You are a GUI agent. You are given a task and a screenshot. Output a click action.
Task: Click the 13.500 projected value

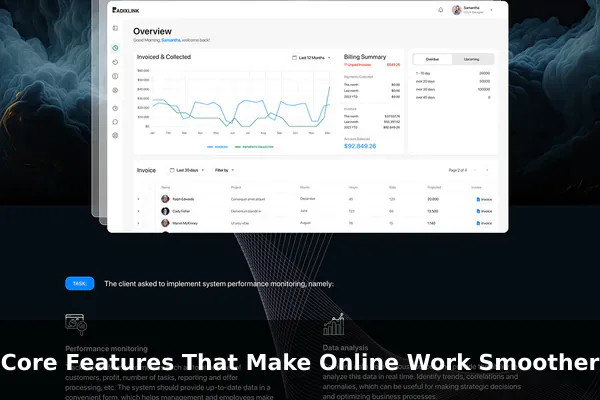pos(432,211)
